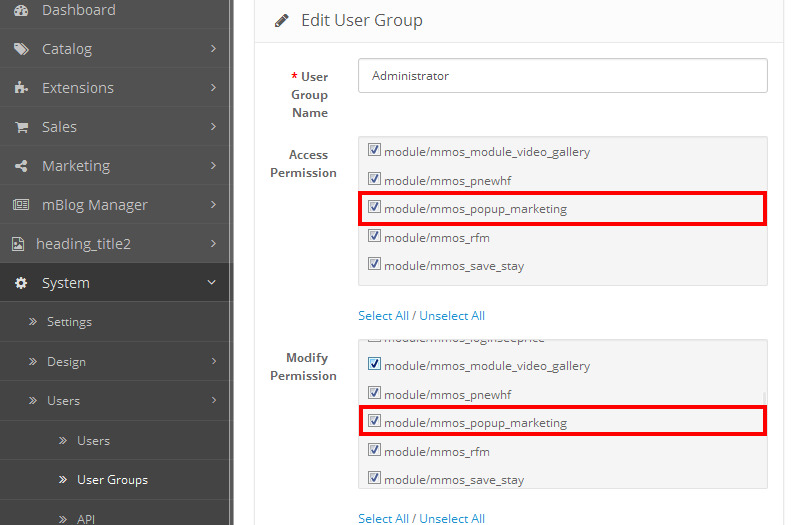
Task: Uncheck module/mmos_save_stay in Access Permission
Action: (375, 265)
